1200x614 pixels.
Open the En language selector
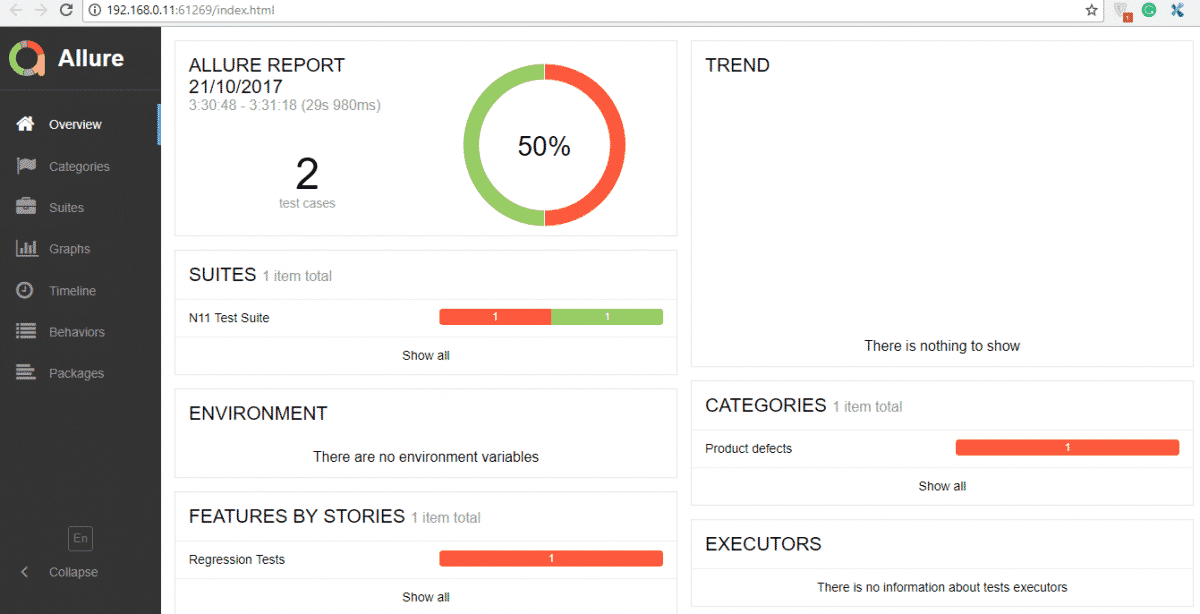(80, 538)
